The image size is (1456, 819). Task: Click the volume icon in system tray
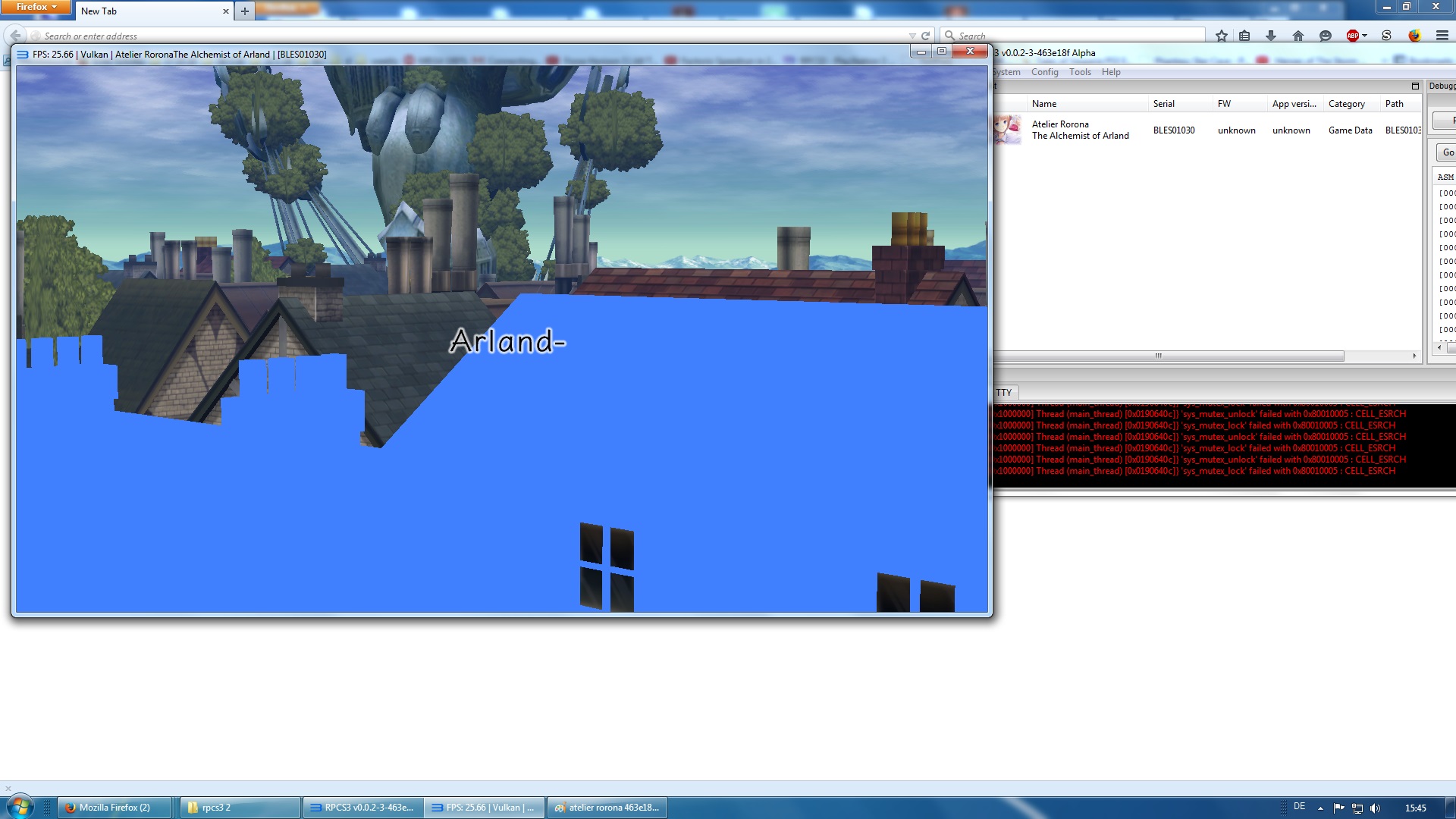point(1376,808)
